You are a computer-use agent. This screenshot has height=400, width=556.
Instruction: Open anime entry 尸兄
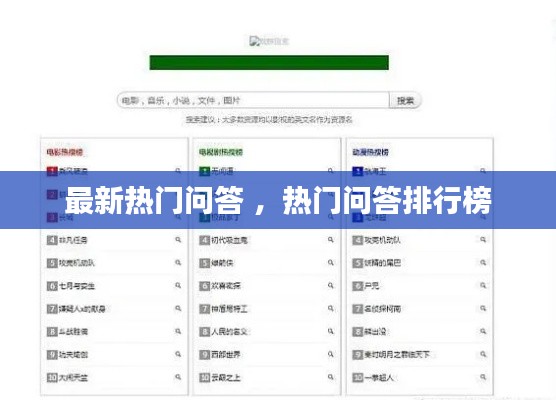tap(372, 286)
